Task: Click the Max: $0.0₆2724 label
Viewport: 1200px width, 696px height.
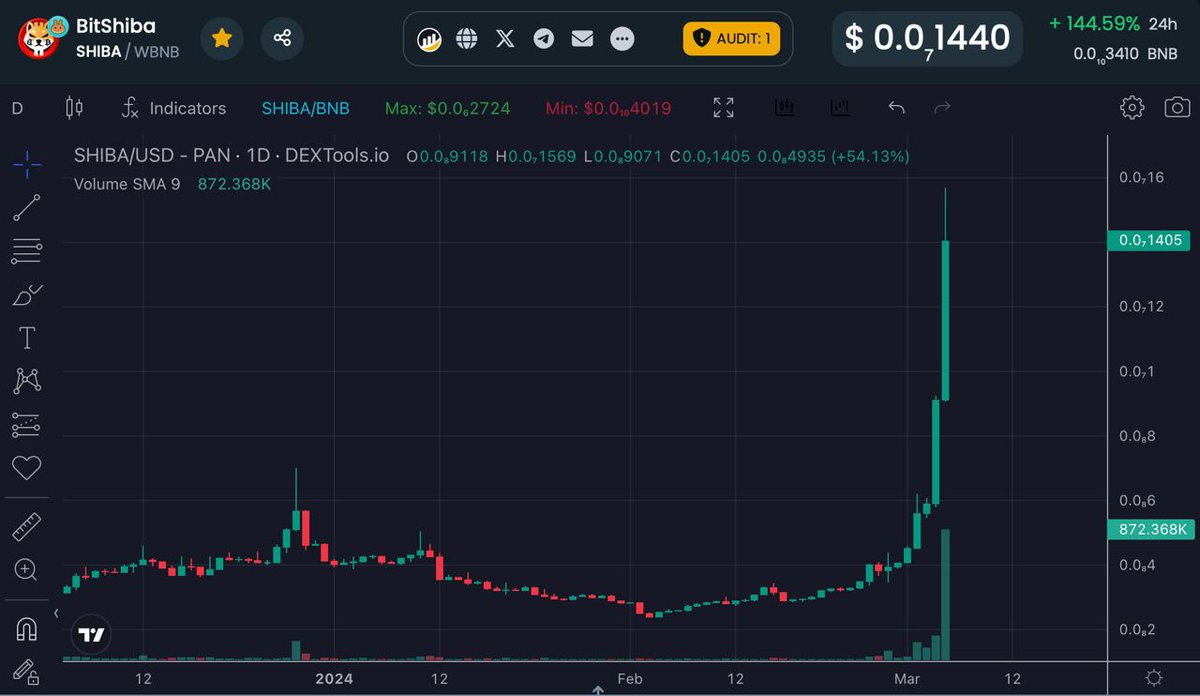Action: (448, 108)
